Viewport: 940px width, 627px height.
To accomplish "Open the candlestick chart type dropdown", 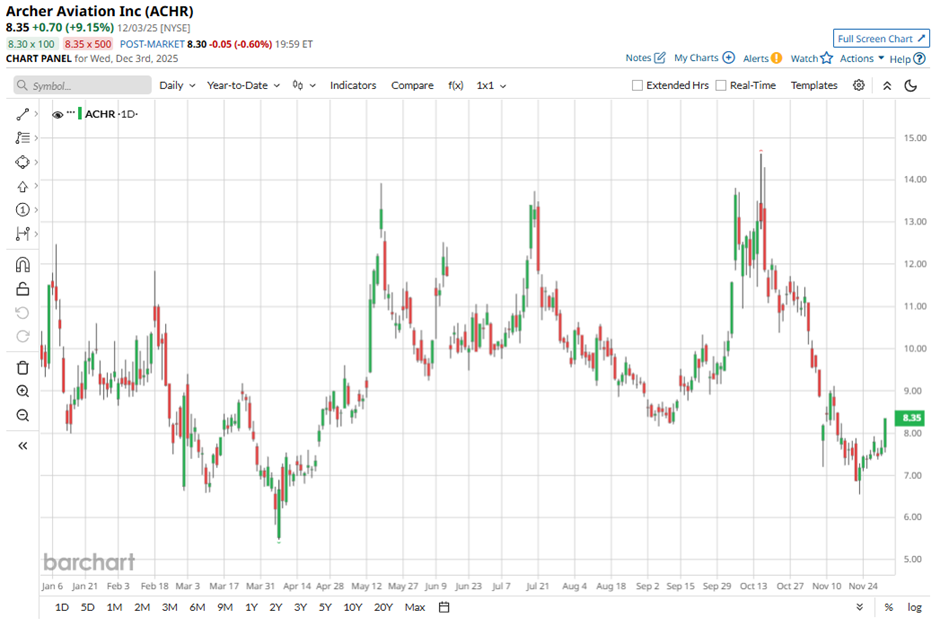I will click(304, 85).
